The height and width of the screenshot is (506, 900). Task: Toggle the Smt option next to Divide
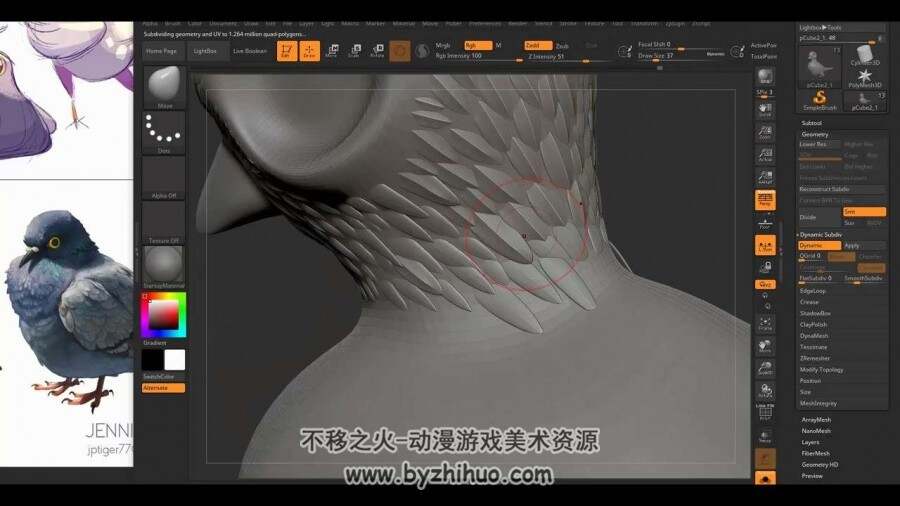point(864,212)
